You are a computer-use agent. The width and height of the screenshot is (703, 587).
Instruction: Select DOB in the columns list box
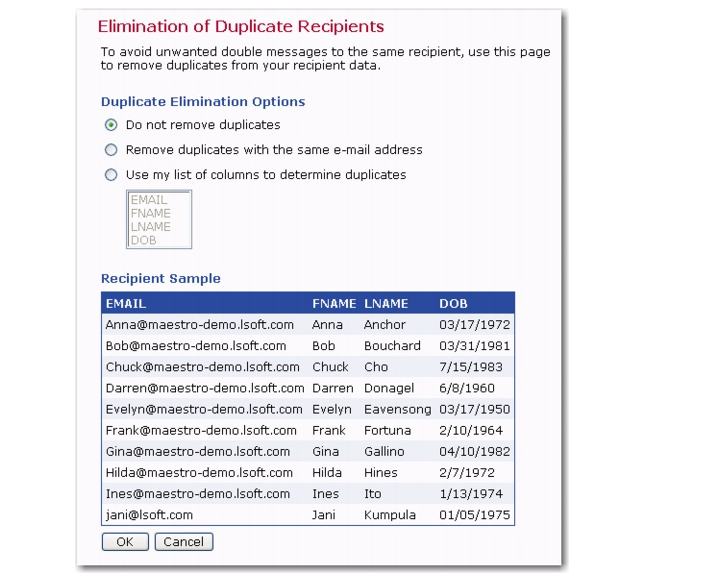[143, 240]
